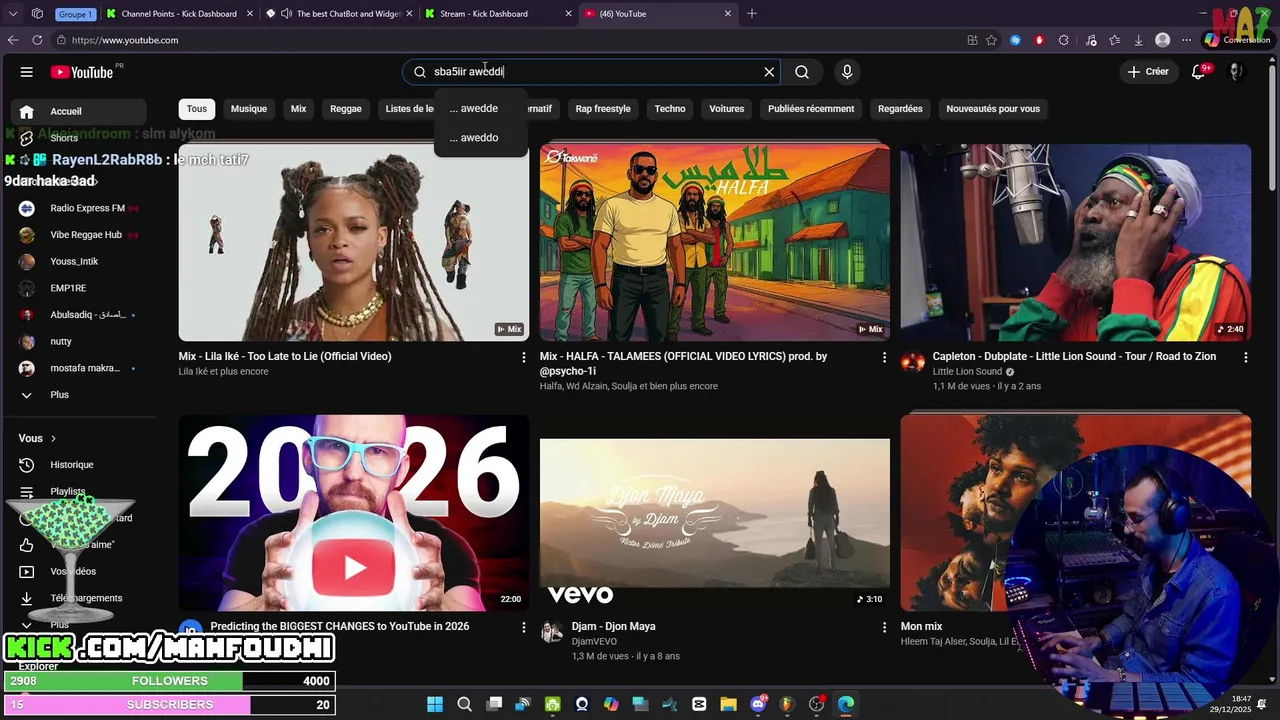Viewport: 1280px width, 720px height.
Task: Open the Groupe 1 tab group
Action: pyautogui.click(x=76, y=14)
